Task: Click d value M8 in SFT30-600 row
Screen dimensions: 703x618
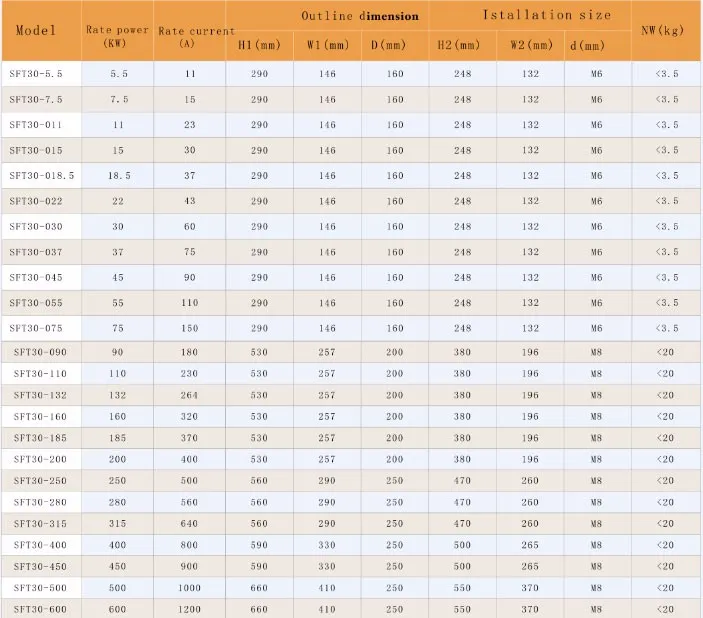Action: tap(596, 609)
